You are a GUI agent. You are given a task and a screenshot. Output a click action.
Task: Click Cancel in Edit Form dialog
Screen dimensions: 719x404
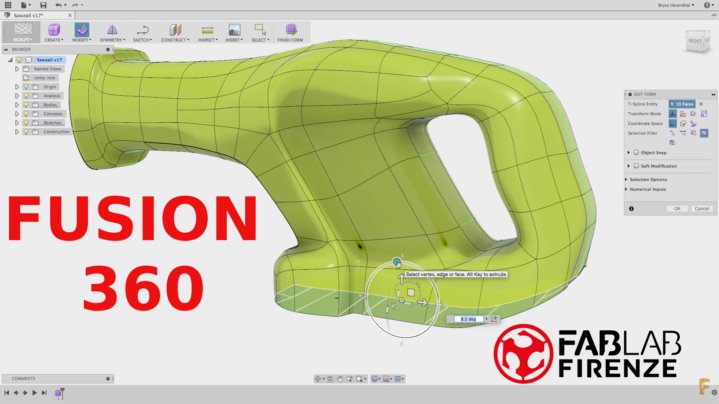click(x=702, y=209)
